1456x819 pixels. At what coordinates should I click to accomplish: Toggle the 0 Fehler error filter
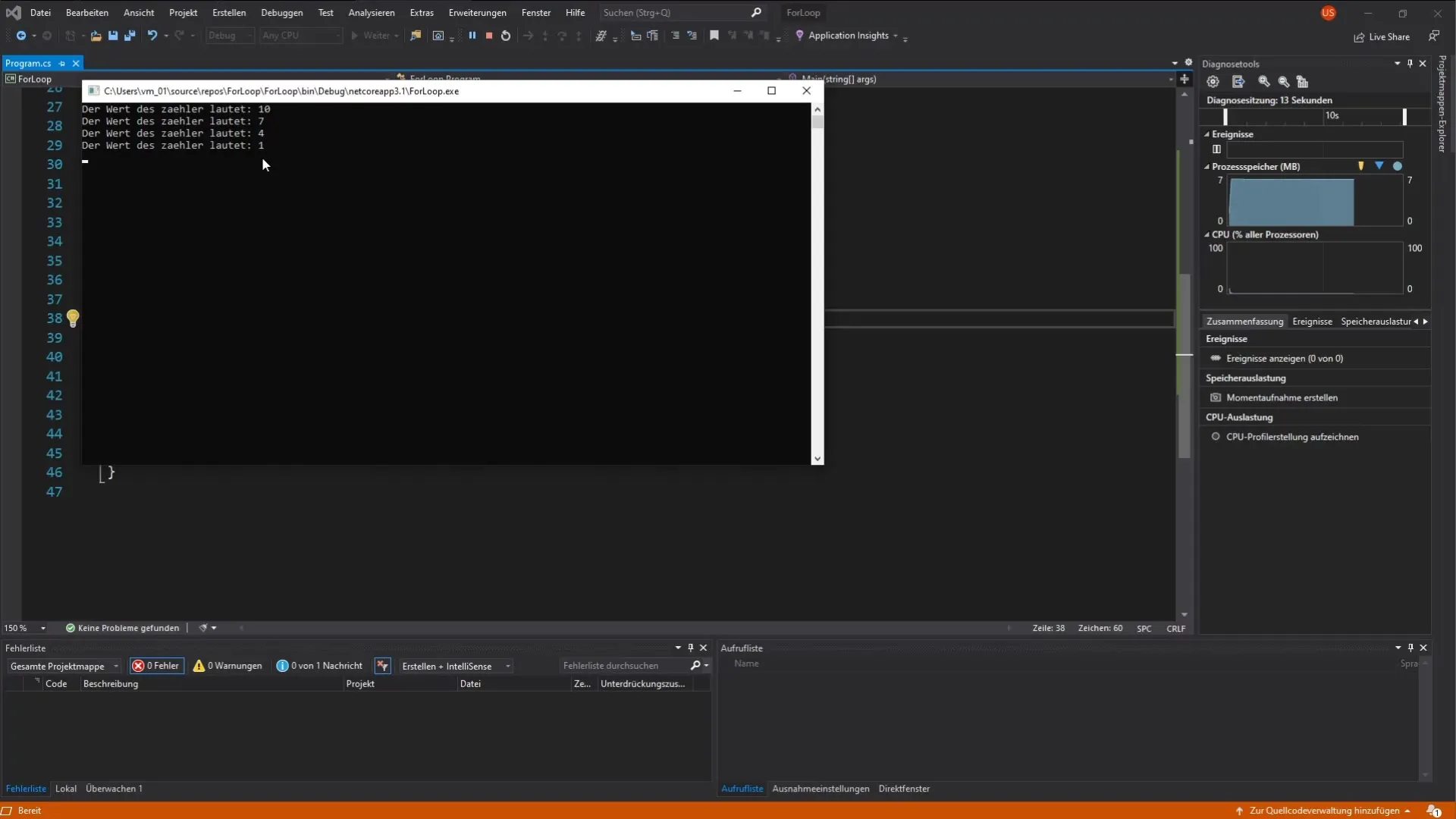[x=156, y=666]
